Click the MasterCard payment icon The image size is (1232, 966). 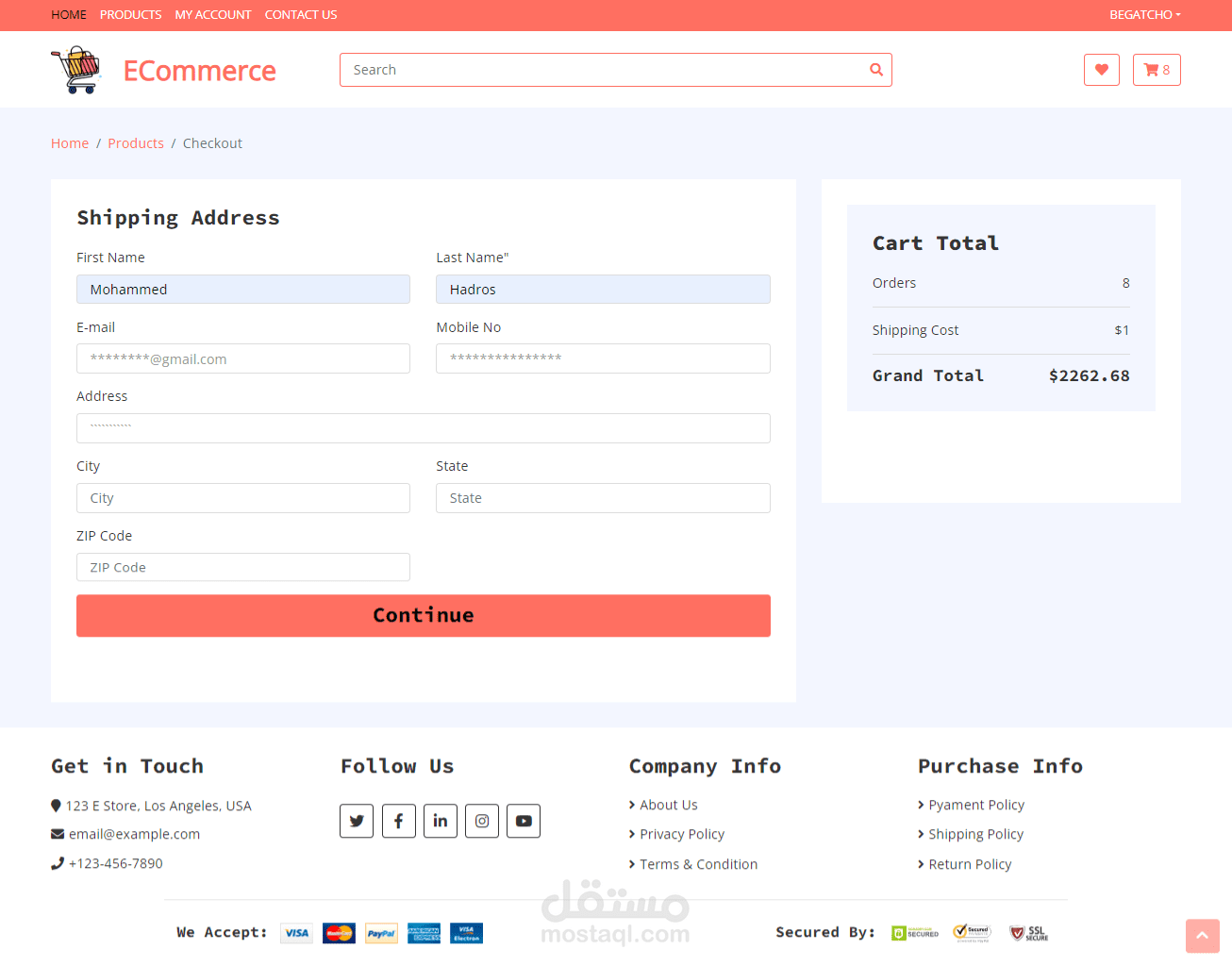click(x=339, y=933)
